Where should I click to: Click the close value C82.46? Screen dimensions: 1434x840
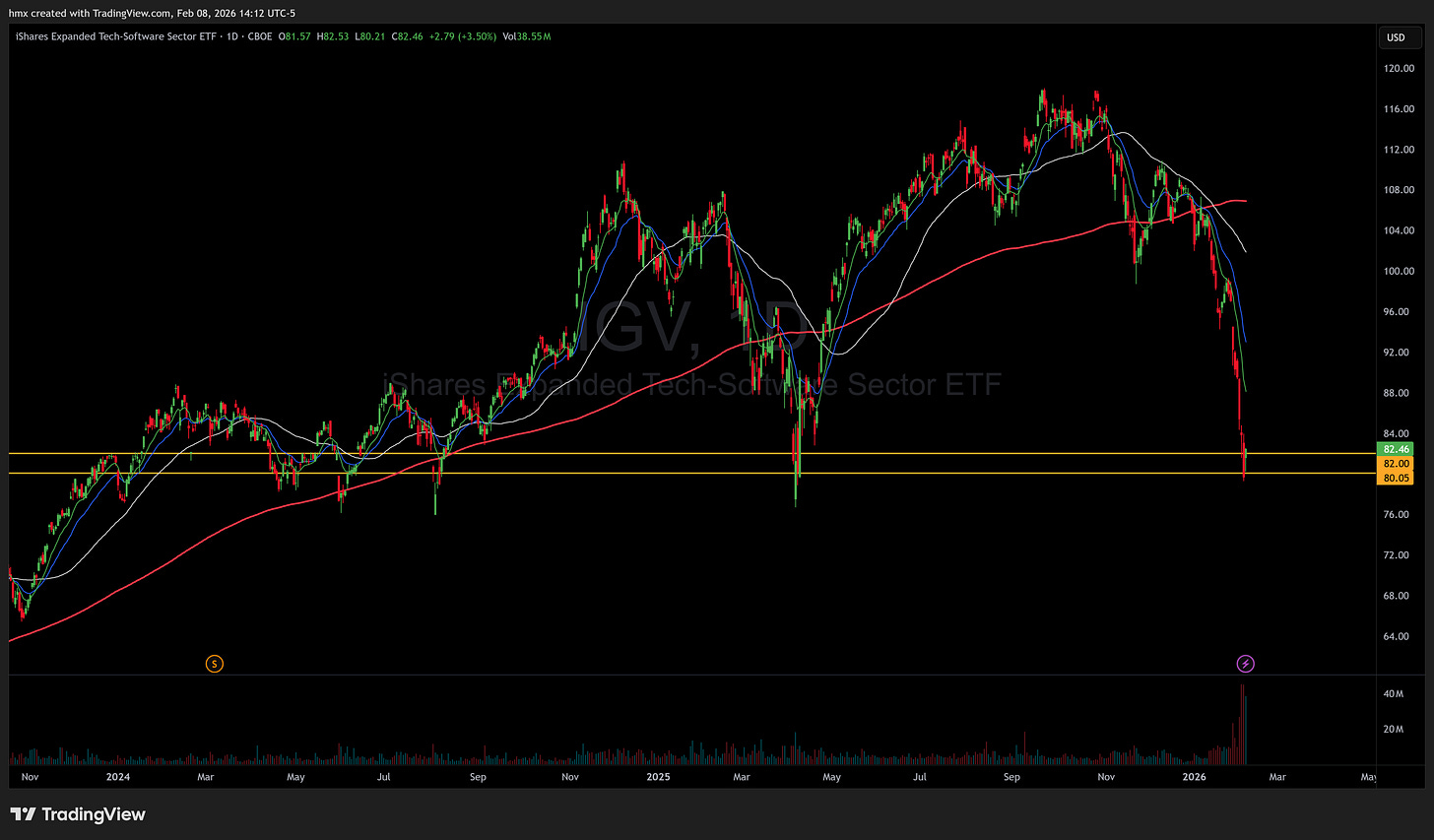[407, 36]
